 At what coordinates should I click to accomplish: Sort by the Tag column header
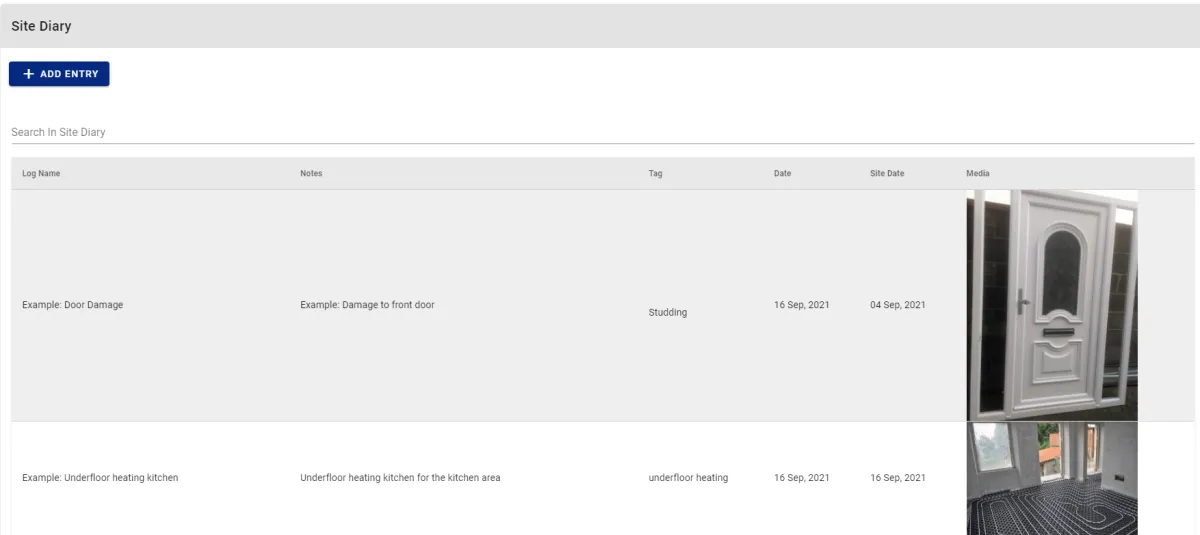(x=655, y=173)
